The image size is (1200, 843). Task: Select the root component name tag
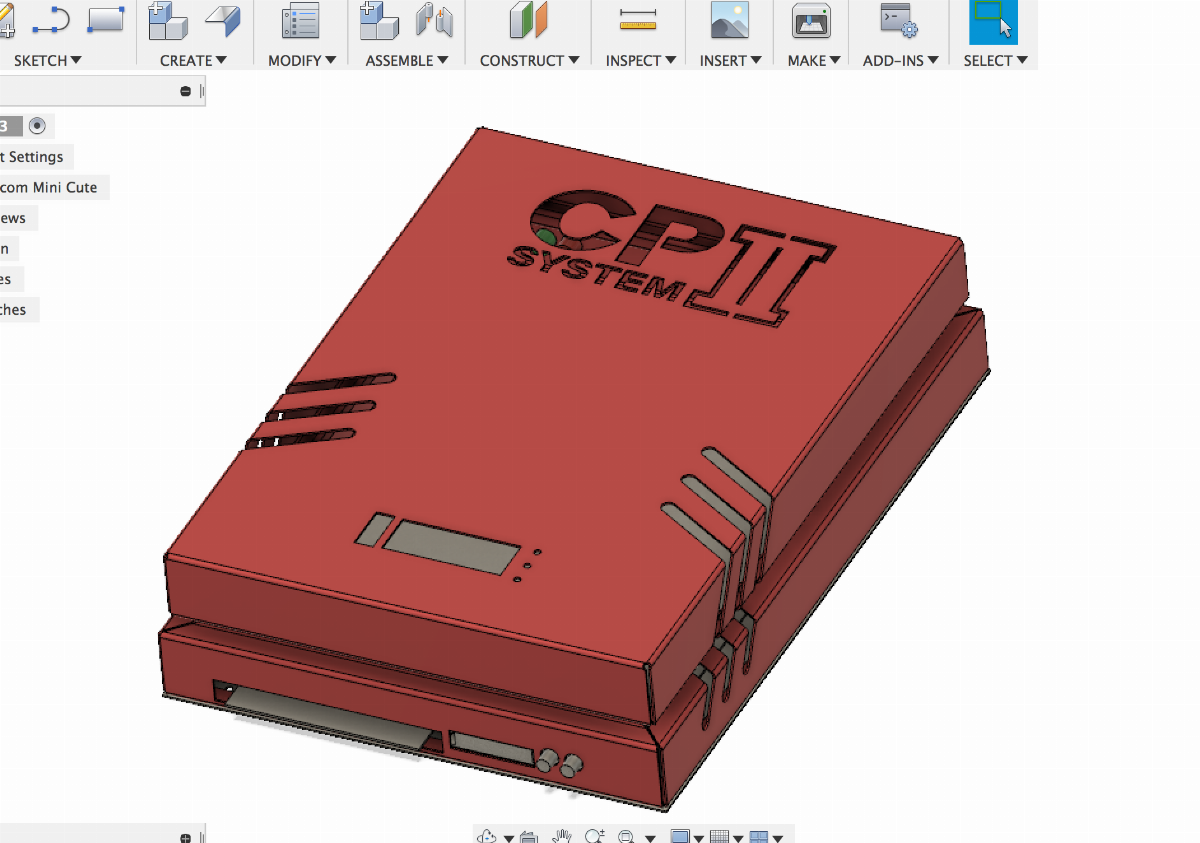(x=10, y=126)
